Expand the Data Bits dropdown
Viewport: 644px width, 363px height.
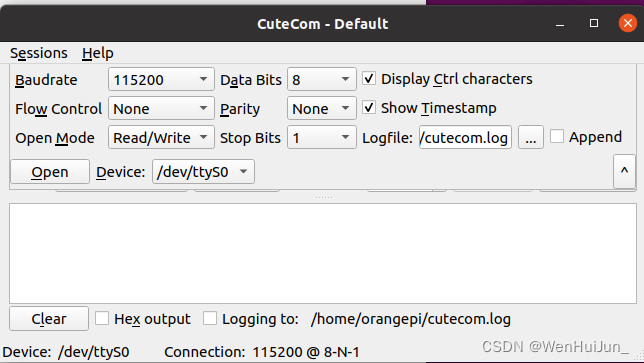[322, 79]
